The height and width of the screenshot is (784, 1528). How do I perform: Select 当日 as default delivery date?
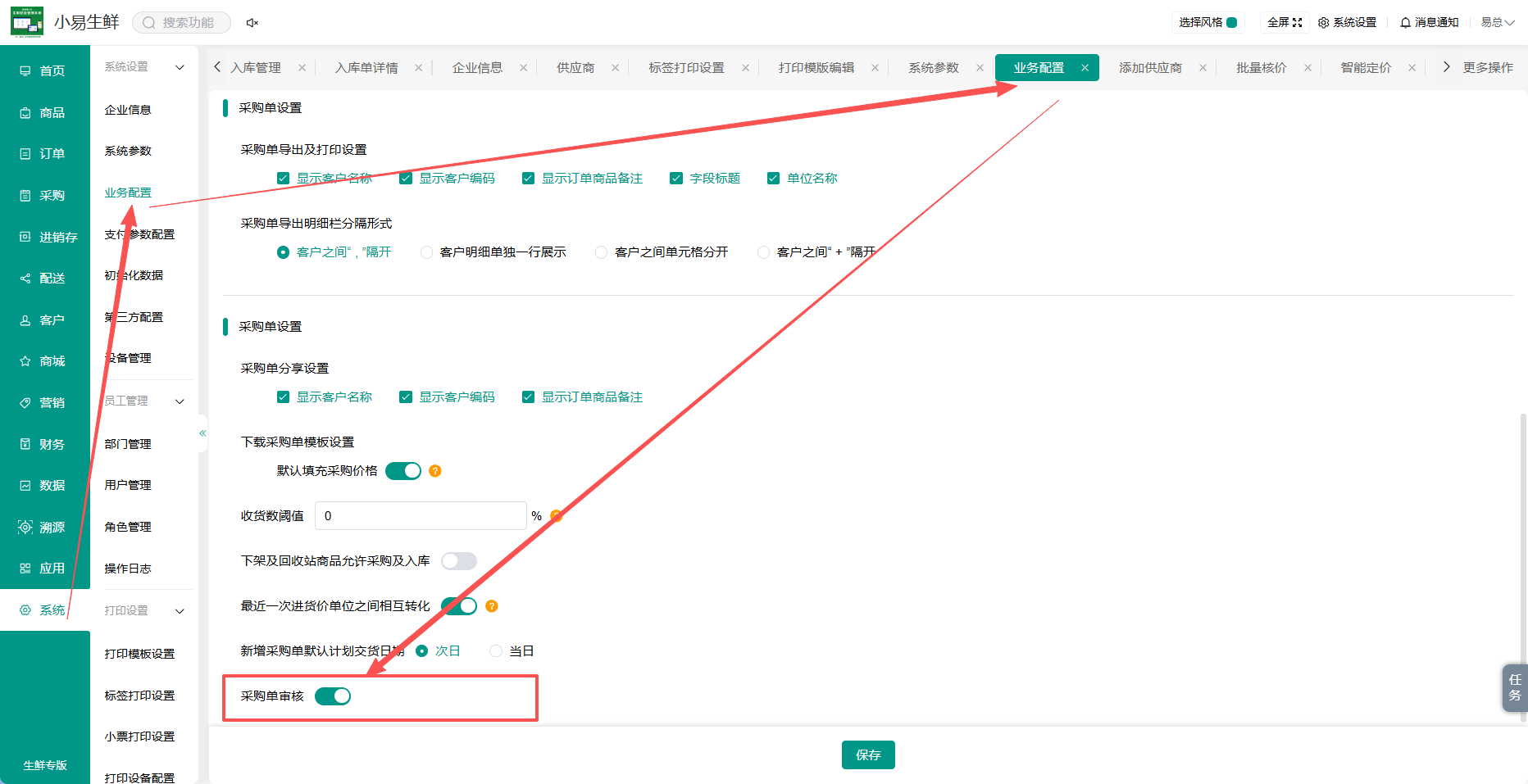click(x=512, y=651)
